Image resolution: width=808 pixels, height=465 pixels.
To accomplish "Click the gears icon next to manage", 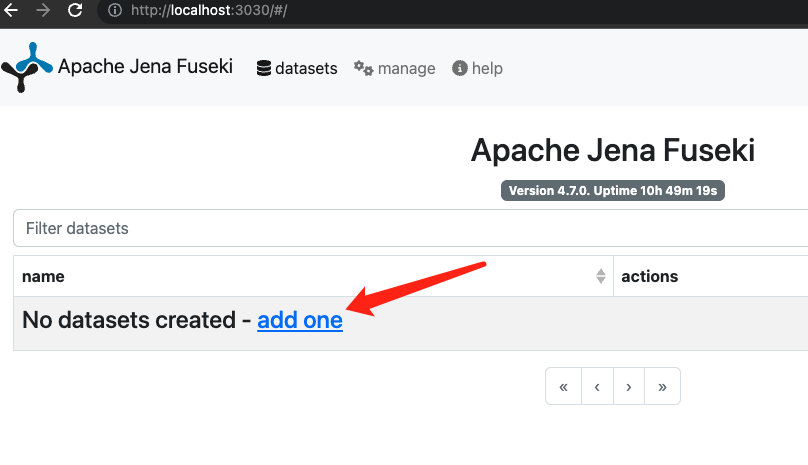I will (x=364, y=69).
